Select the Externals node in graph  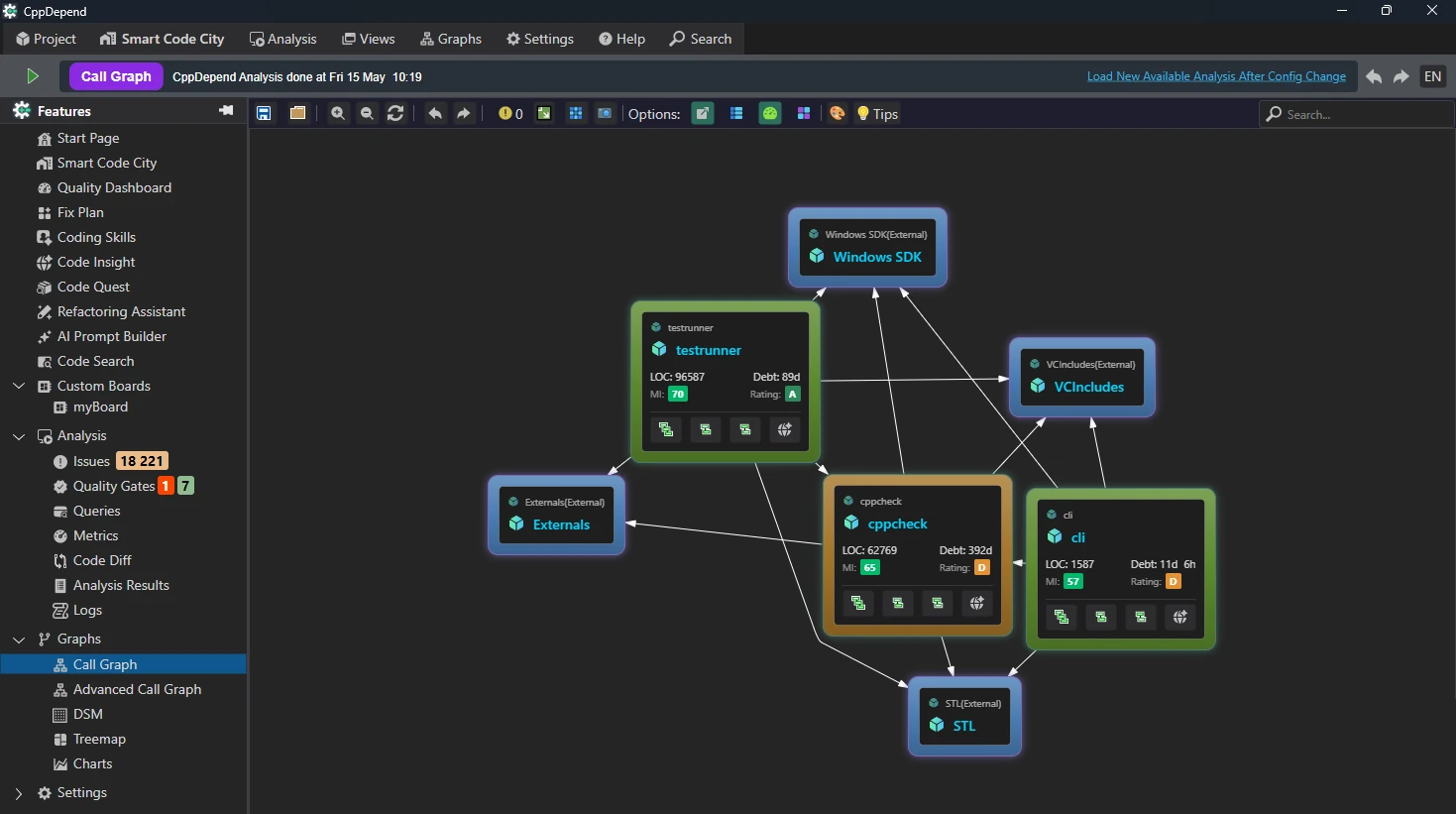(x=556, y=515)
